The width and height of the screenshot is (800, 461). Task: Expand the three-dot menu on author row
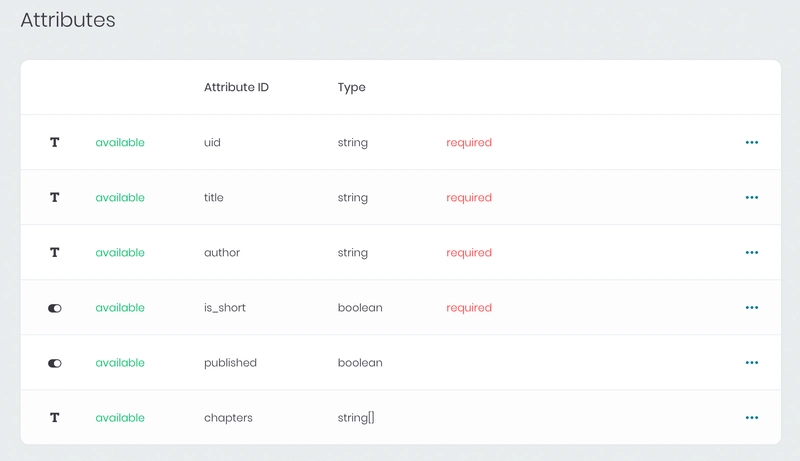pyautogui.click(x=752, y=253)
